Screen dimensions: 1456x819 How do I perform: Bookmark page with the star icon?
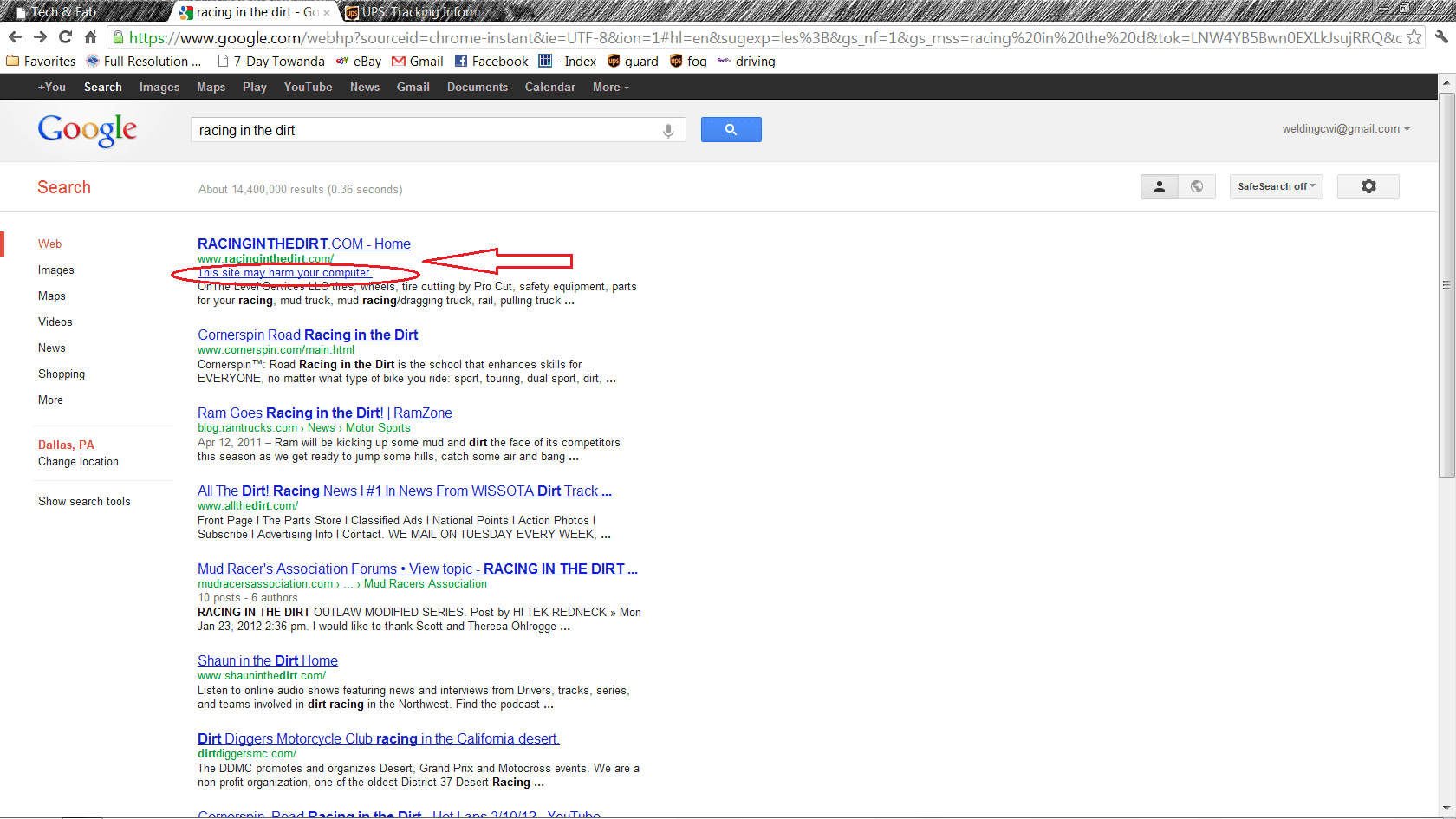click(x=1414, y=37)
